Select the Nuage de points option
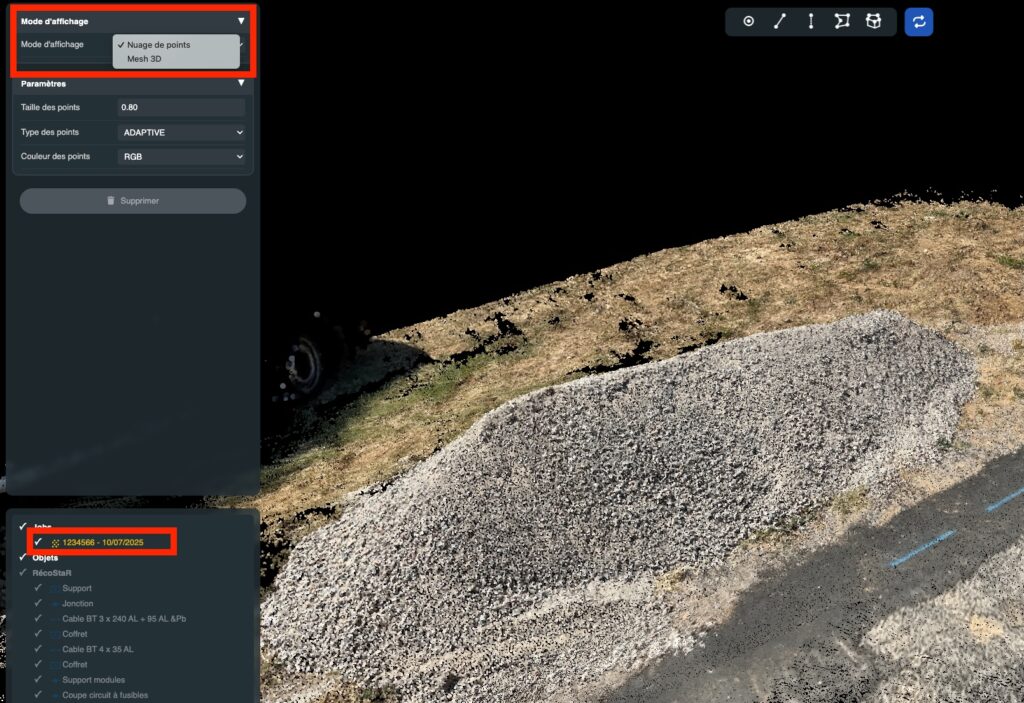This screenshot has width=1024, height=703. pyautogui.click(x=158, y=45)
